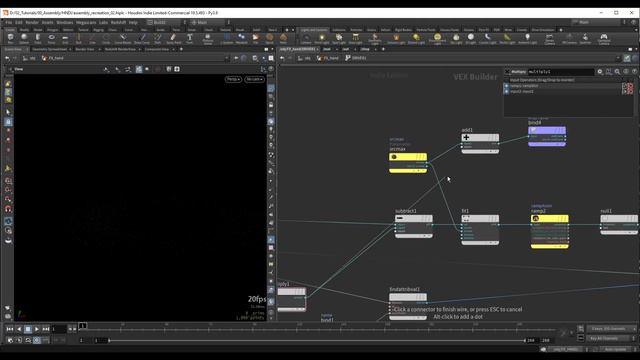Open the parameter gear menu for multiply1
640x360 pixels.
pos(600,72)
